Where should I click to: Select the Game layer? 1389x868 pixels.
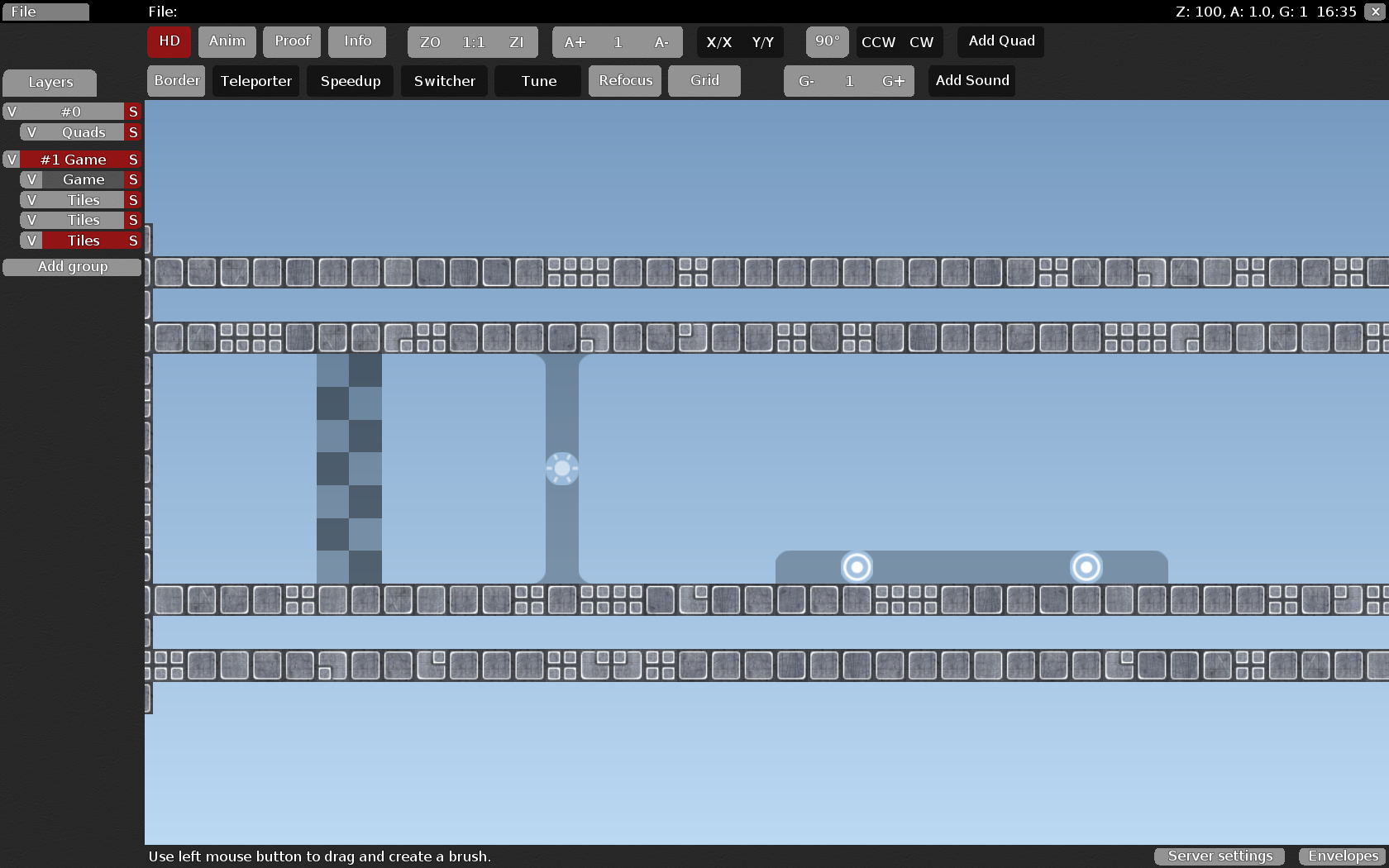(x=83, y=179)
